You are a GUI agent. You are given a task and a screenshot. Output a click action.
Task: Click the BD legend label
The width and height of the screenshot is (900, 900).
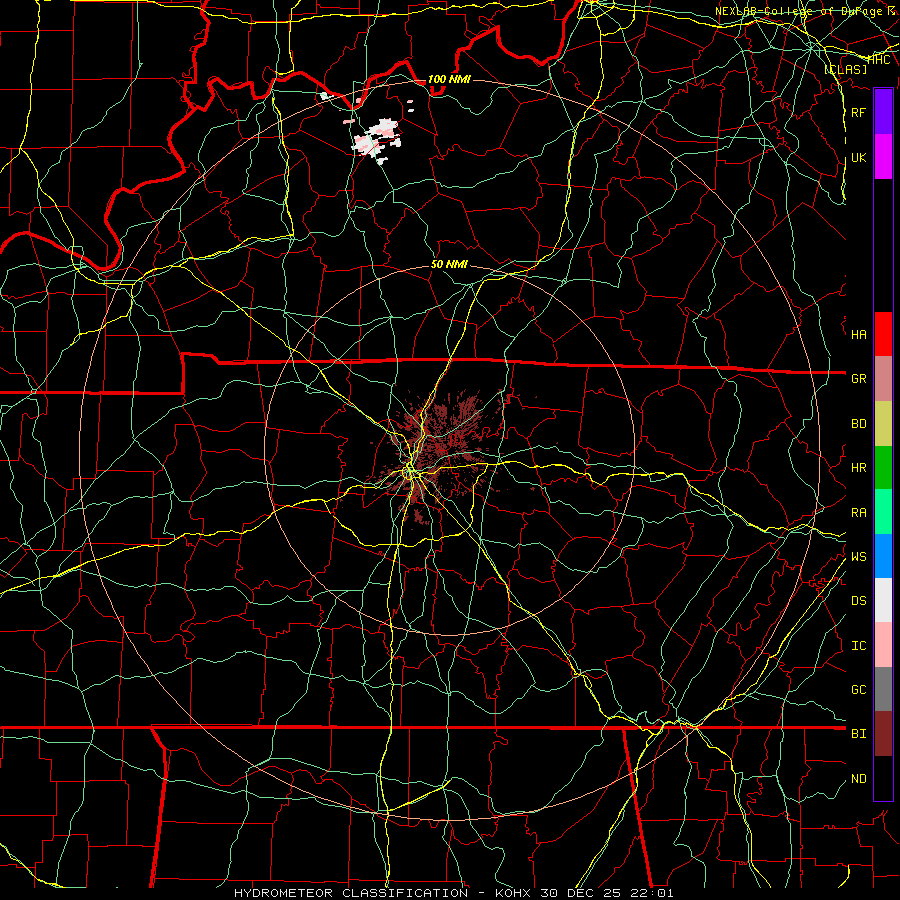(x=859, y=424)
